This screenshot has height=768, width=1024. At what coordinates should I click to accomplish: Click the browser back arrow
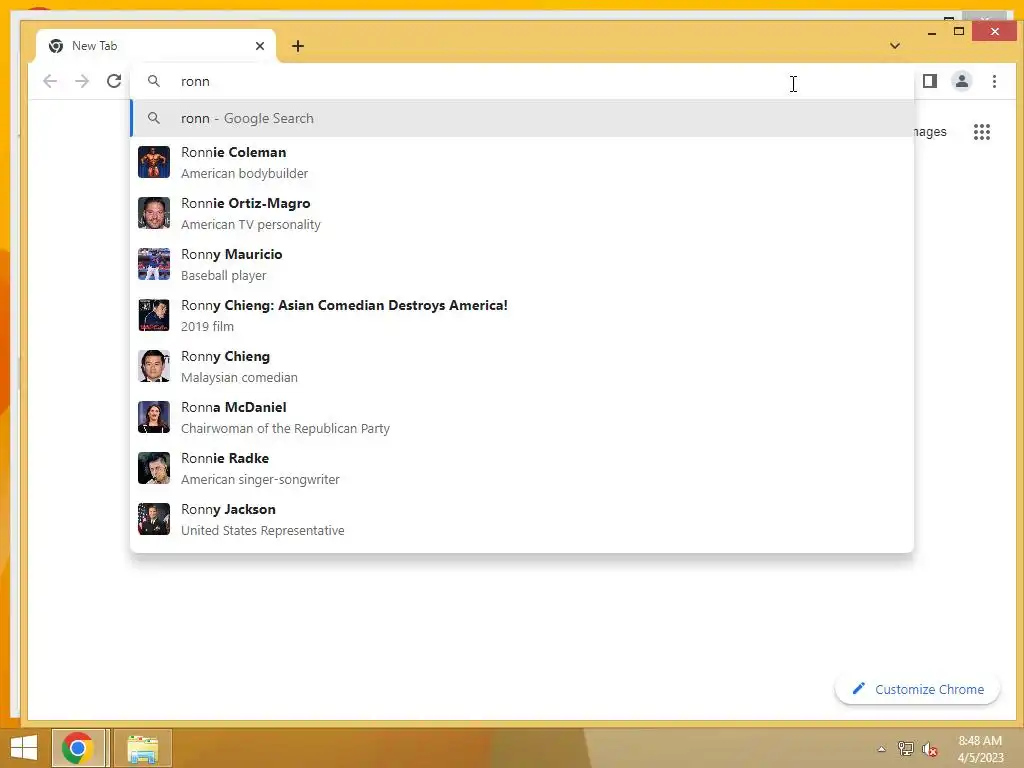click(x=50, y=81)
